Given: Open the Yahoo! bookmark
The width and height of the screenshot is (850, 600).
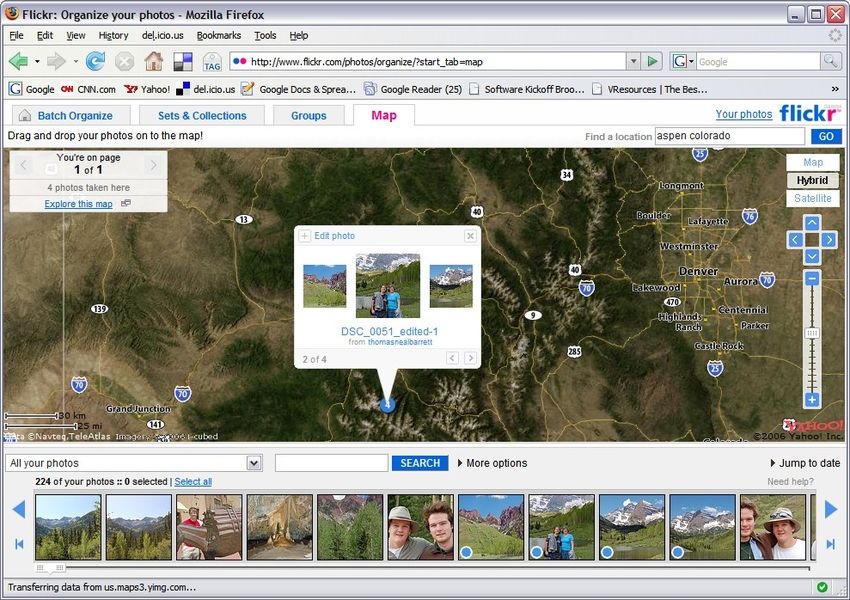Looking at the screenshot, I should click(x=147, y=89).
